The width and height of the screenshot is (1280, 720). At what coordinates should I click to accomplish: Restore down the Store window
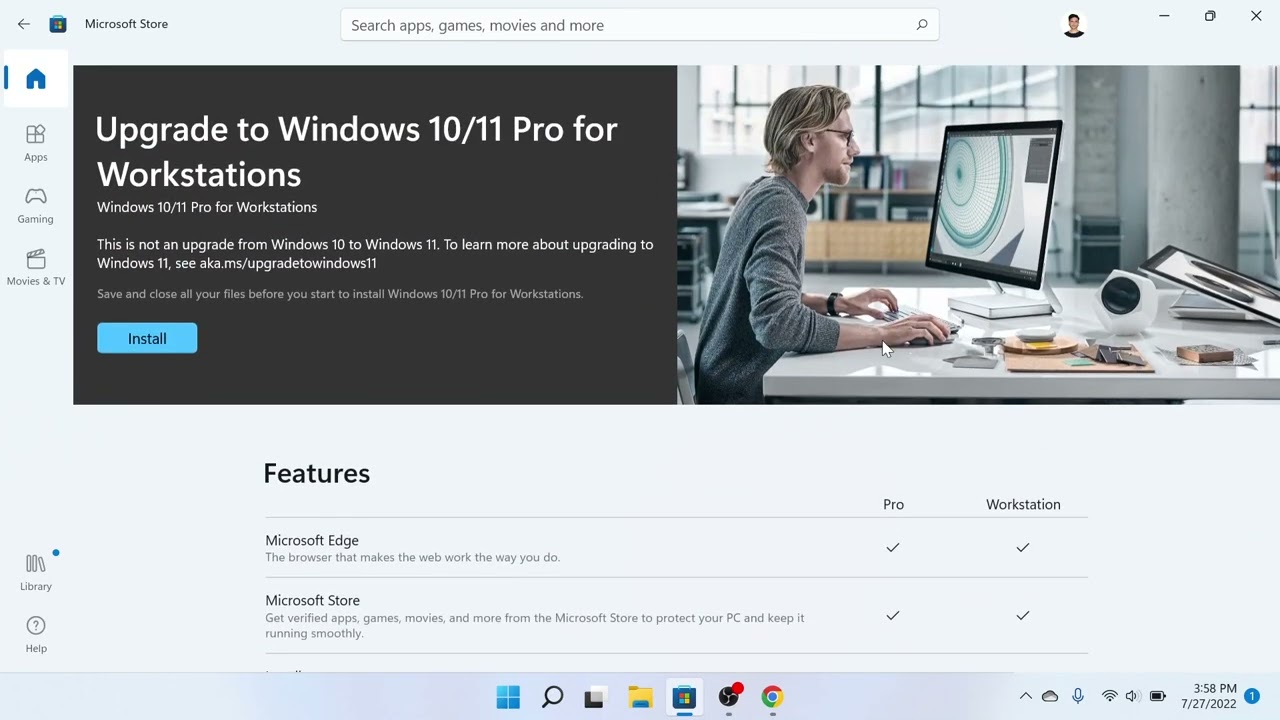pyautogui.click(x=1210, y=16)
